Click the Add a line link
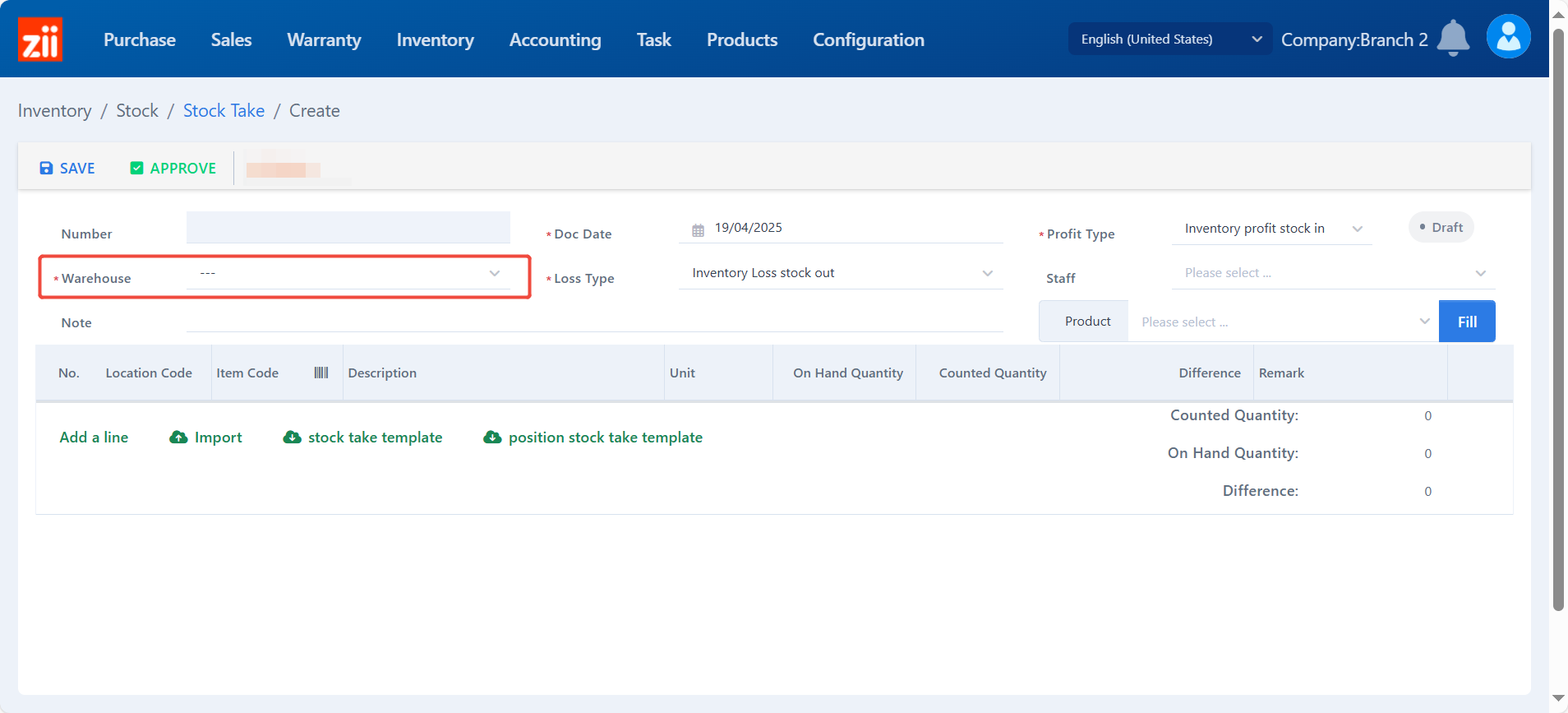The height and width of the screenshot is (713, 1568). pyautogui.click(x=94, y=438)
